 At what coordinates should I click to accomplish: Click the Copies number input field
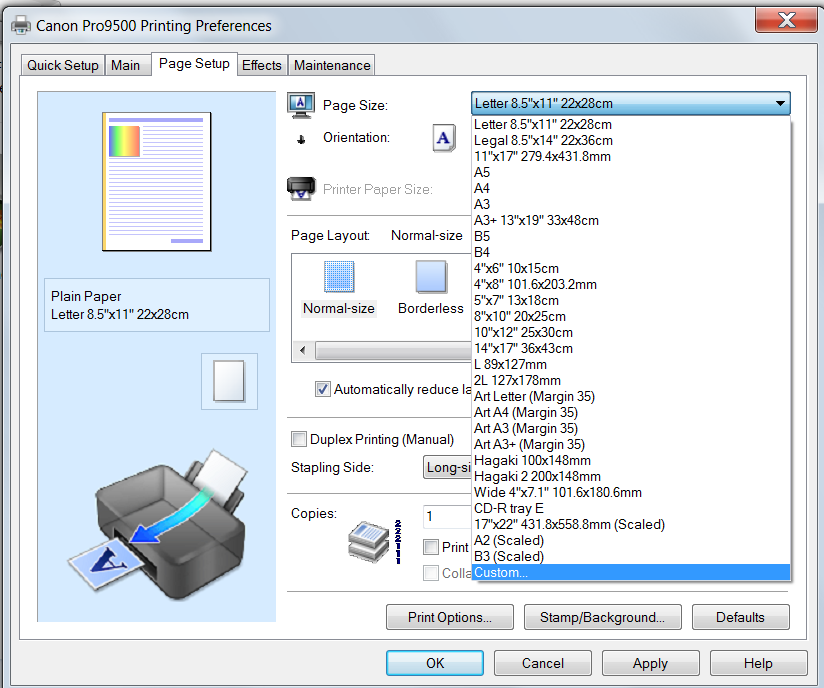coord(447,516)
